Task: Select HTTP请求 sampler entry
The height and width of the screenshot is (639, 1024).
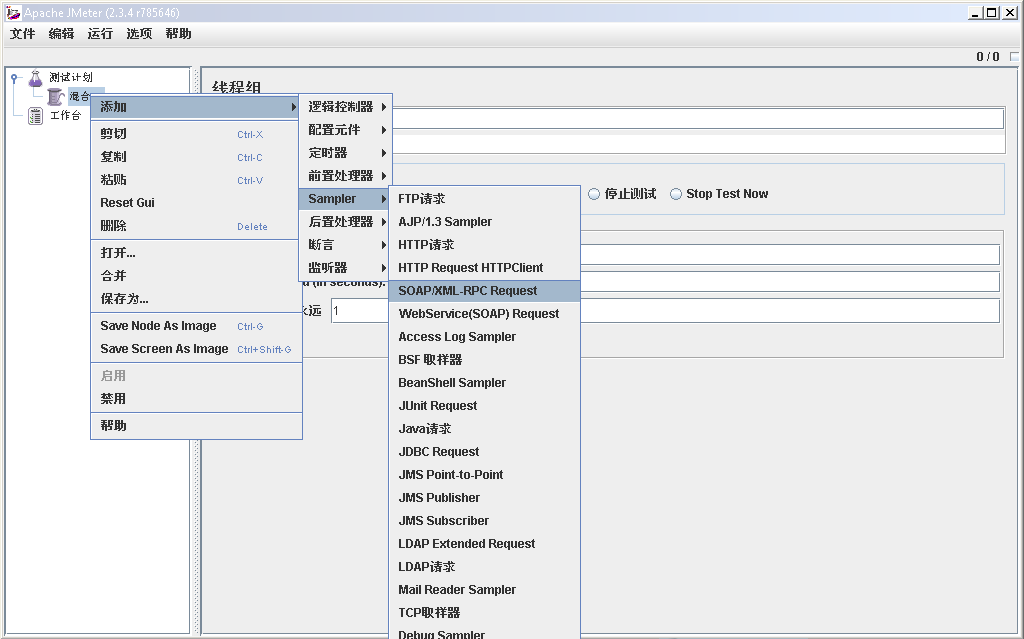Action: tap(427, 245)
